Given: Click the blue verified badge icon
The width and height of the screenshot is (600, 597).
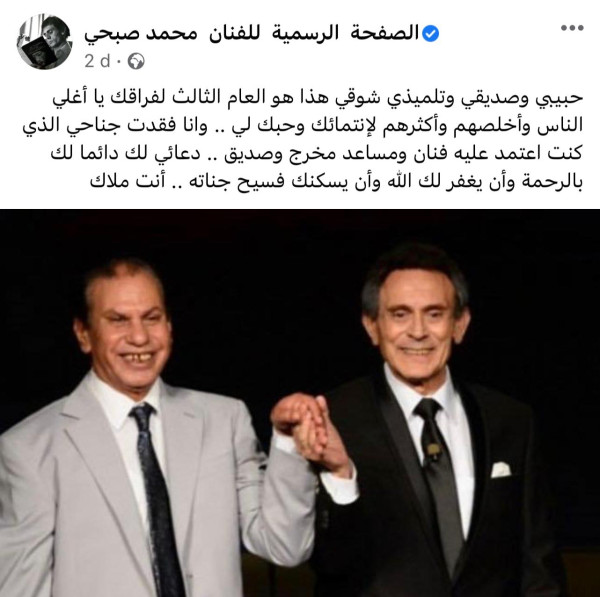Looking at the screenshot, I should (430, 34).
